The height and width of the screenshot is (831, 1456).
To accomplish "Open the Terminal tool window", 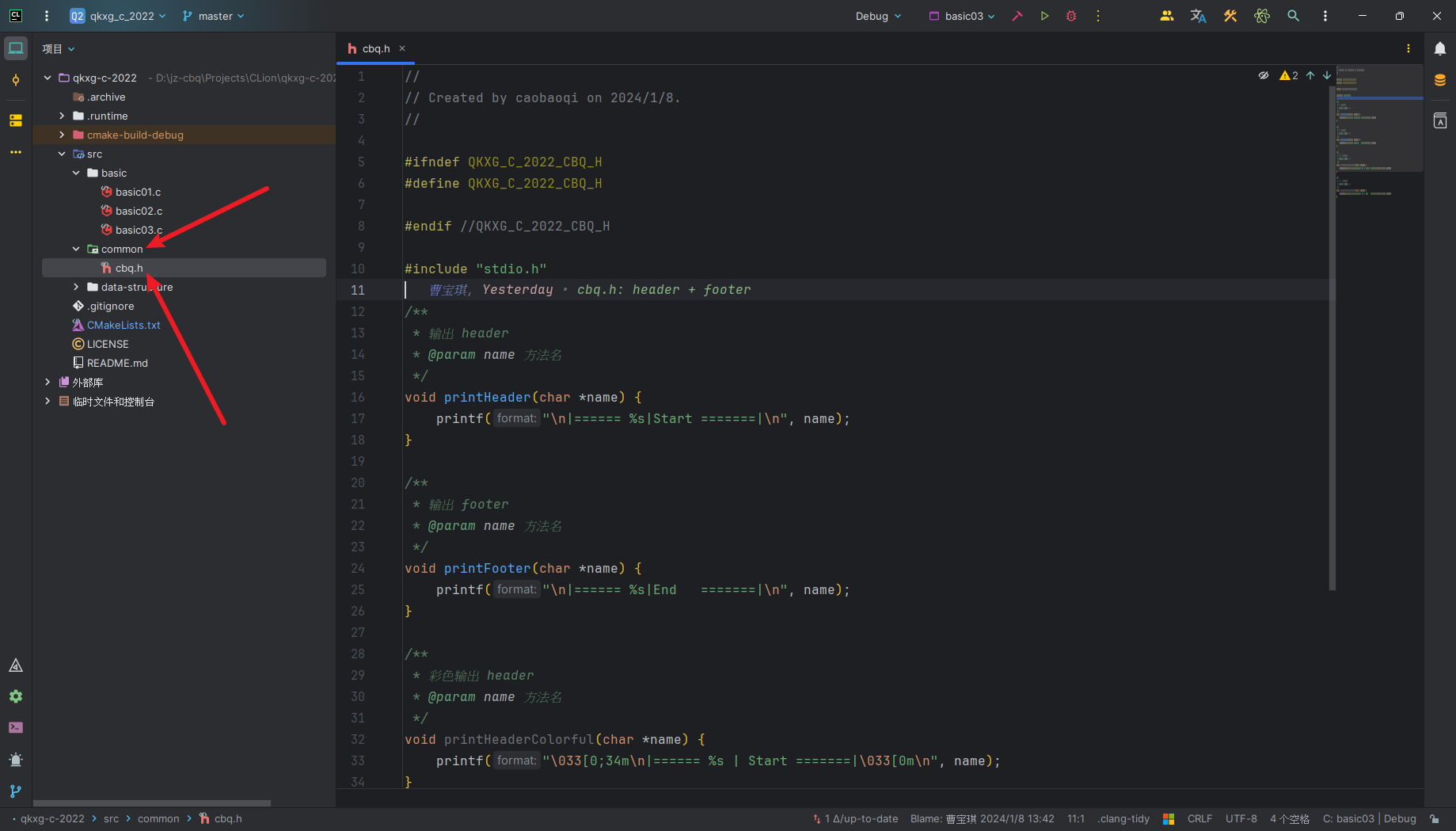I will pyautogui.click(x=16, y=728).
